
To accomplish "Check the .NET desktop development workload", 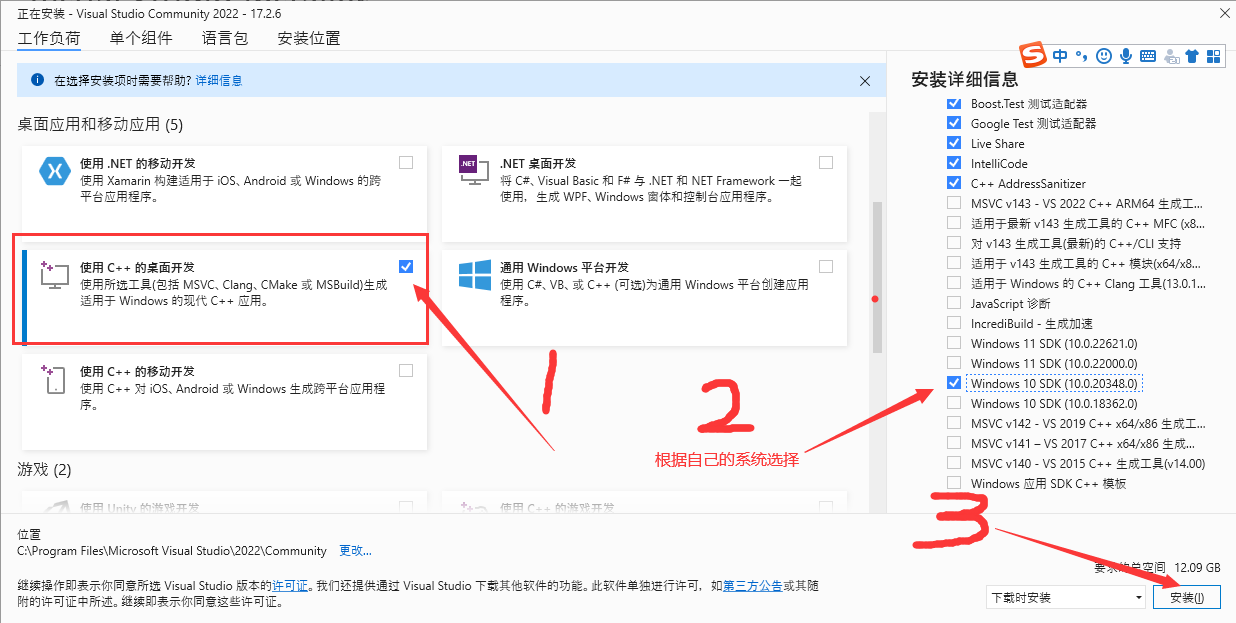I will tap(826, 163).
